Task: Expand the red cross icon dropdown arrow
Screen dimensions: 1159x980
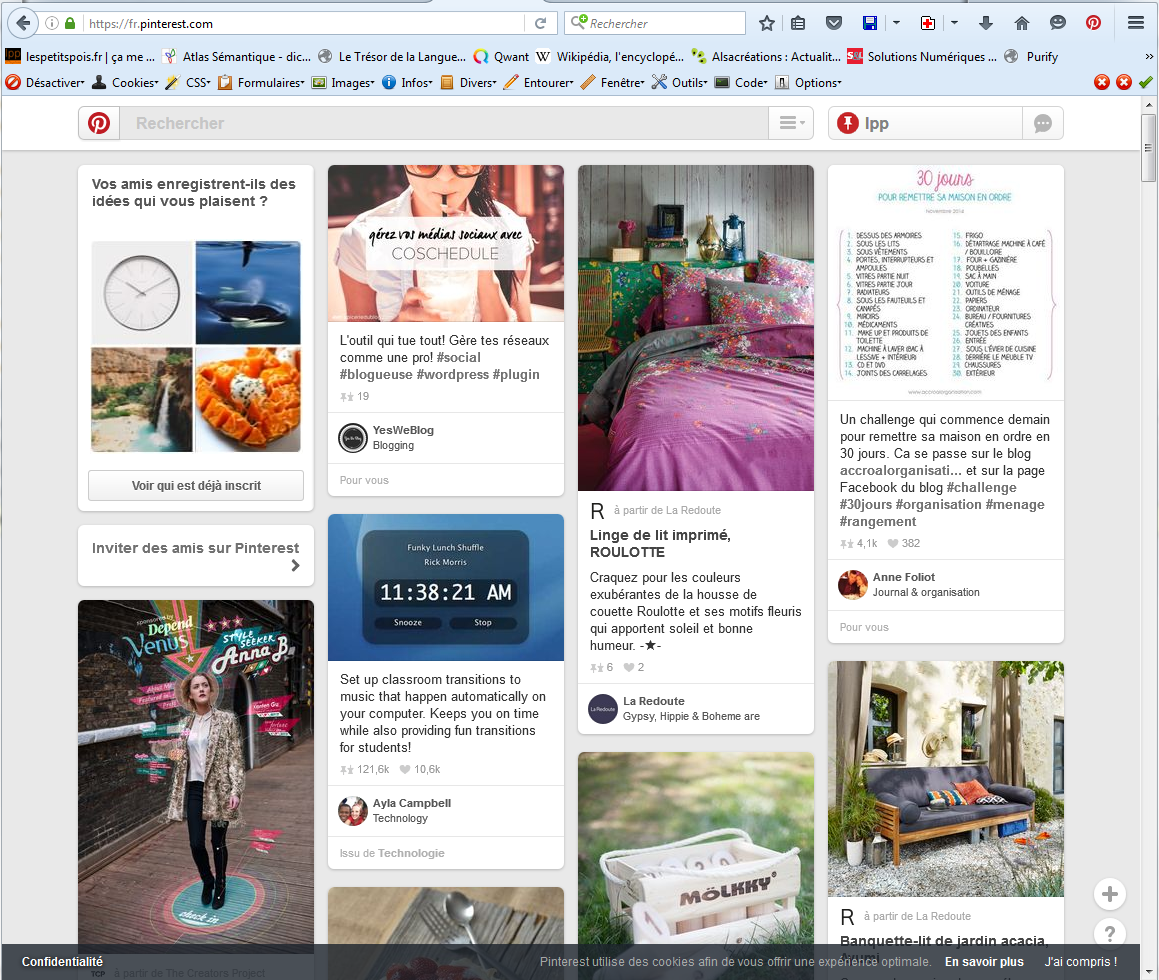Action: click(954, 24)
